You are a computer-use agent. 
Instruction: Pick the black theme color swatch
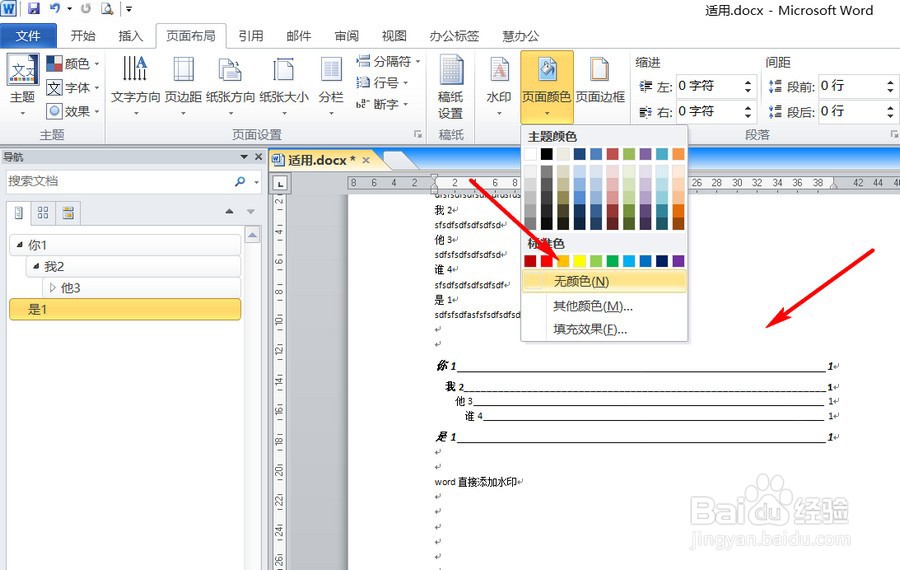(x=546, y=154)
